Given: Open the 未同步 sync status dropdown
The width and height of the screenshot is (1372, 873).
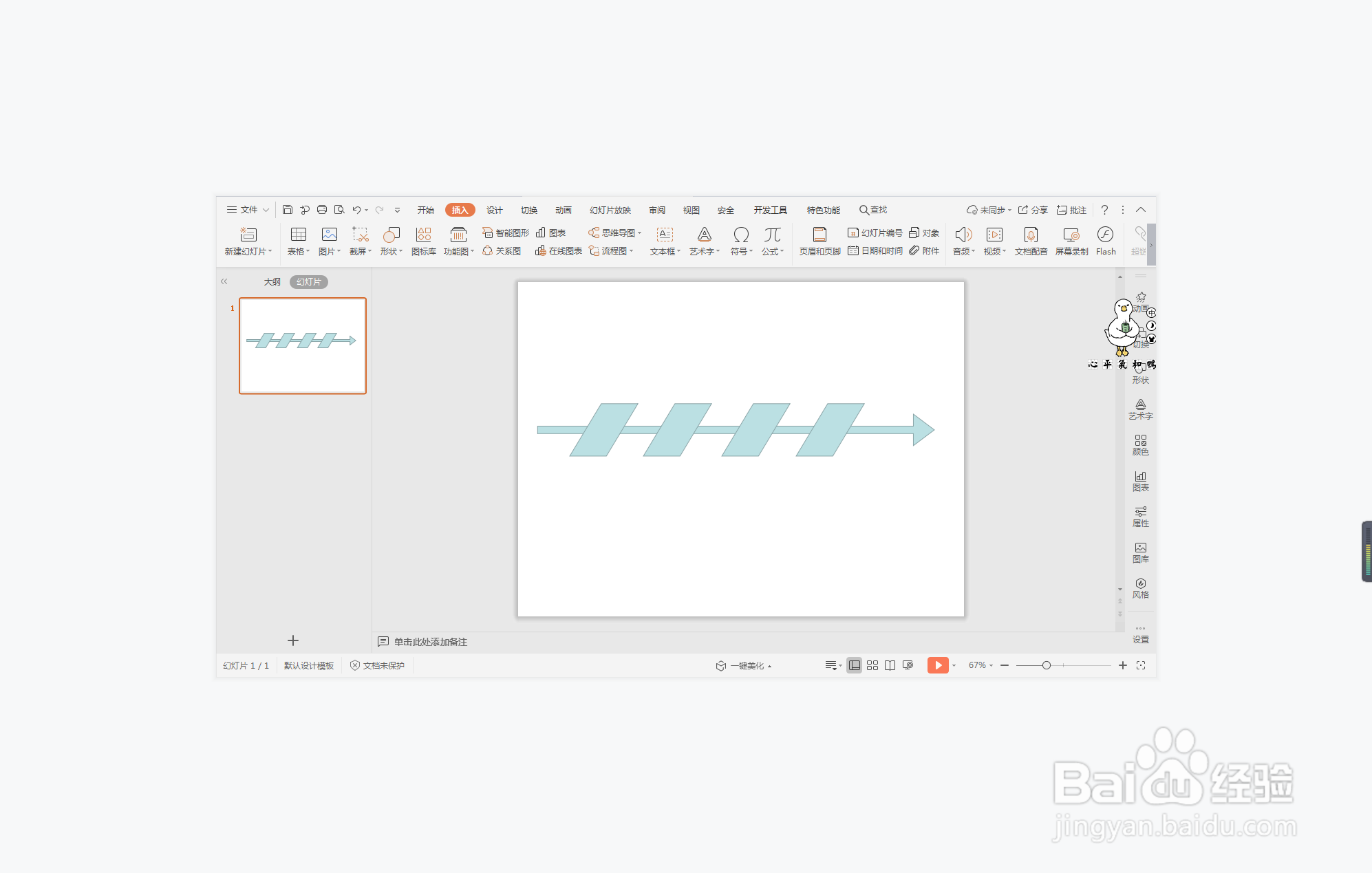Looking at the screenshot, I should [x=989, y=210].
